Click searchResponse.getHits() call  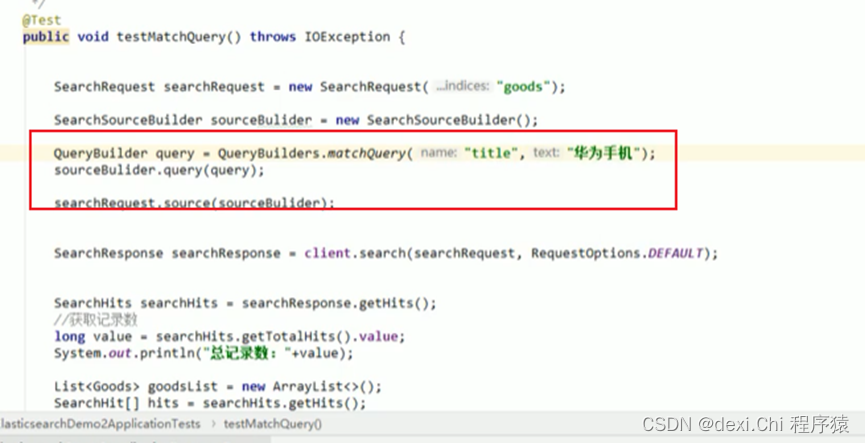(x=336, y=303)
